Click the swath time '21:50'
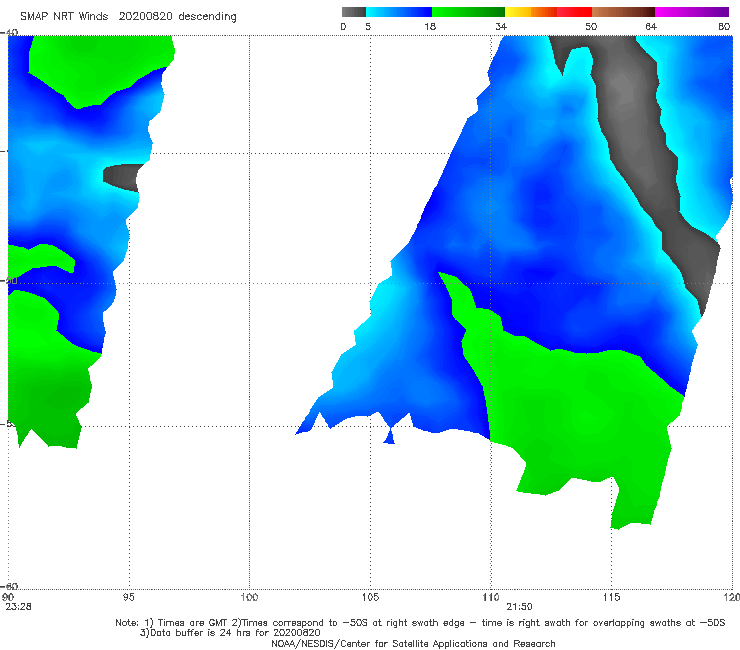740x650 pixels. pyautogui.click(x=519, y=607)
